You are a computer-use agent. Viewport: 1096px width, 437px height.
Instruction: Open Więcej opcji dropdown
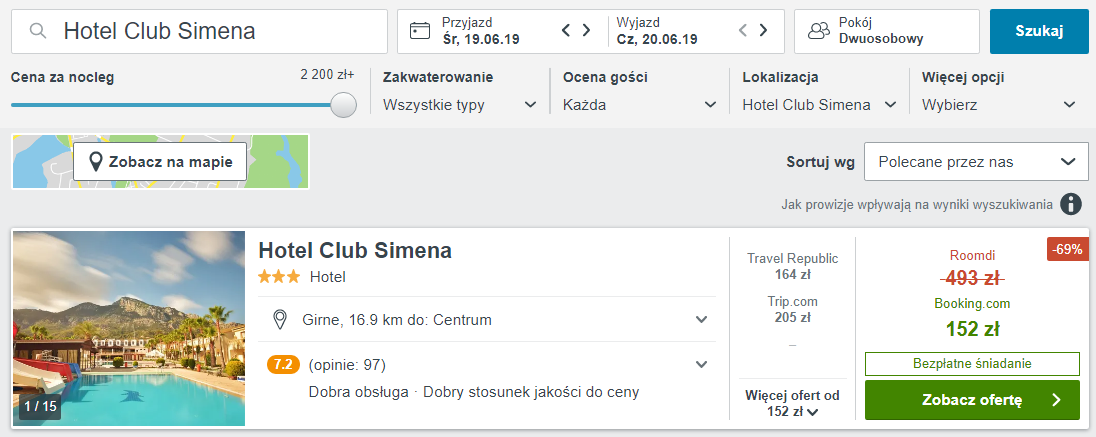click(x=999, y=105)
